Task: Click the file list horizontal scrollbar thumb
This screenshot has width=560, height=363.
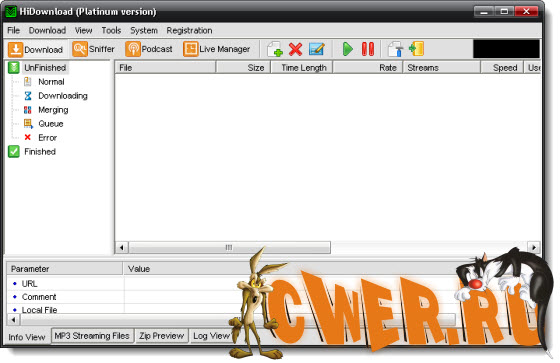Action: click(x=229, y=247)
